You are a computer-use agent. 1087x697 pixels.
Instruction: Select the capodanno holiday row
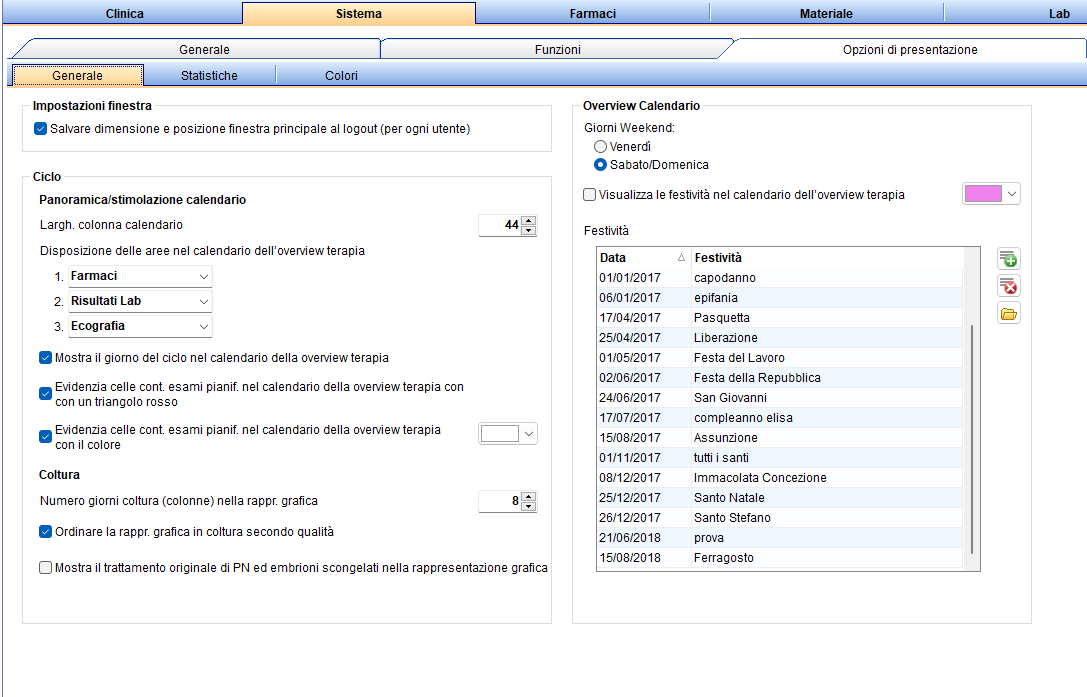tap(780, 277)
